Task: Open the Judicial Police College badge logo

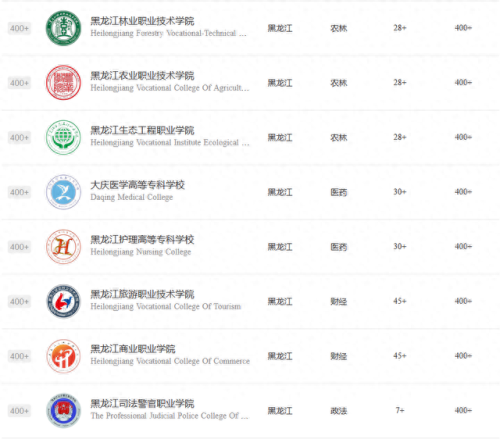Action: (x=63, y=411)
